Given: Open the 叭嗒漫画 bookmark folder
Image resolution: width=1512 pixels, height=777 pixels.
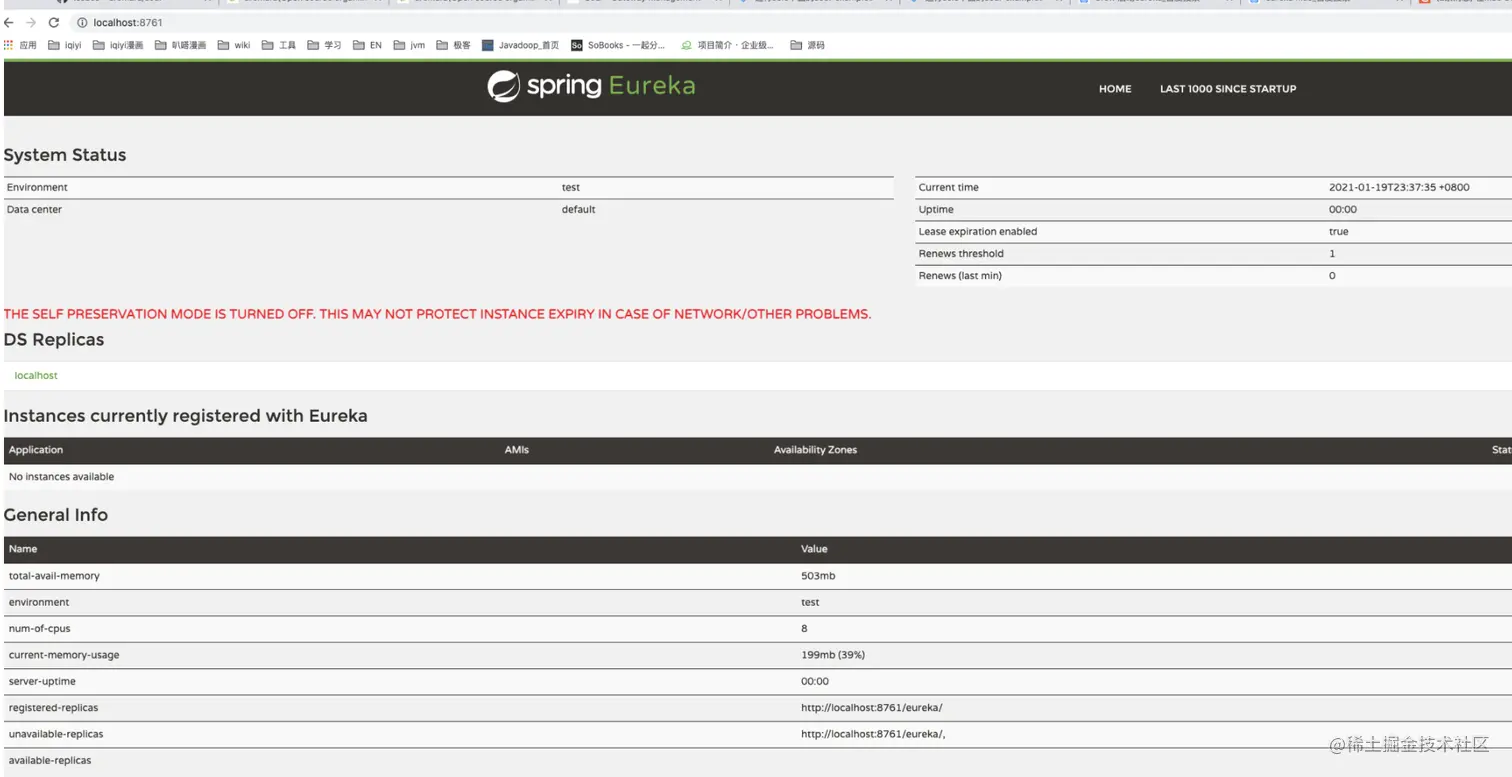Looking at the screenshot, I should click(181, 45).
